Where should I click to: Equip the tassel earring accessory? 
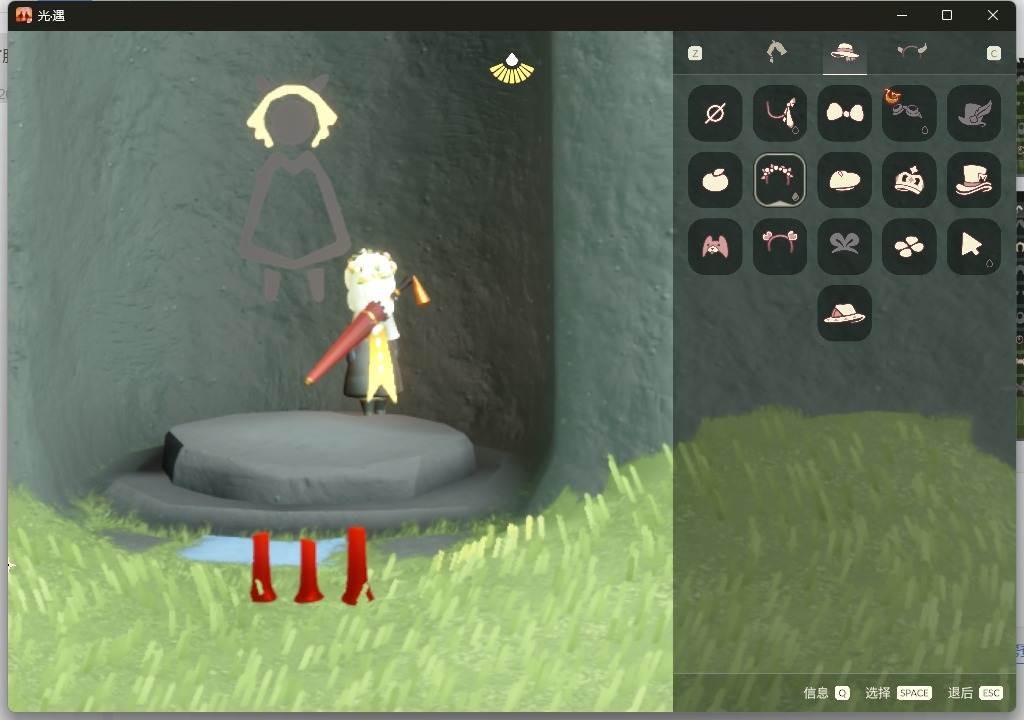pyautogui.click(x=779, y=113)
